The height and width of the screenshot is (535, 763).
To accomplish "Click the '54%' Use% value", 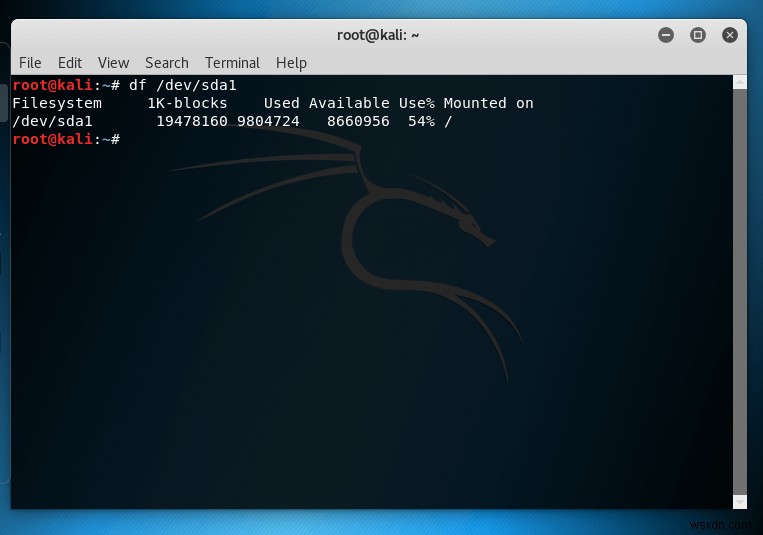I will (x=421, y=121).
